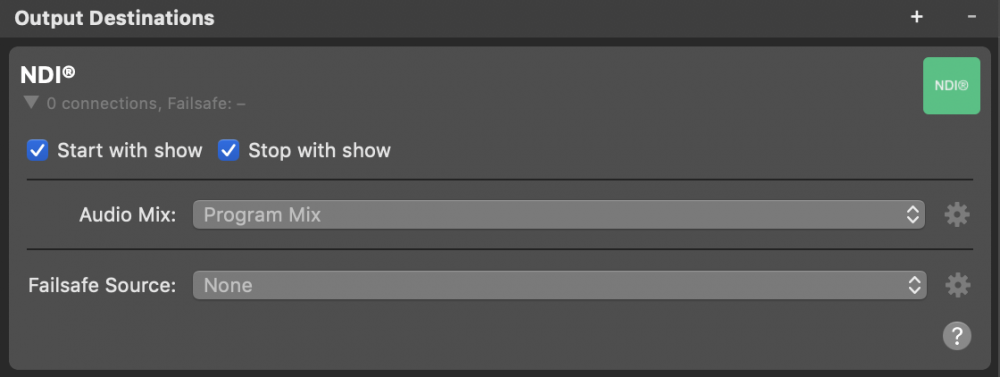Click the Audio Mix dropdown arrows

(913, 215)
